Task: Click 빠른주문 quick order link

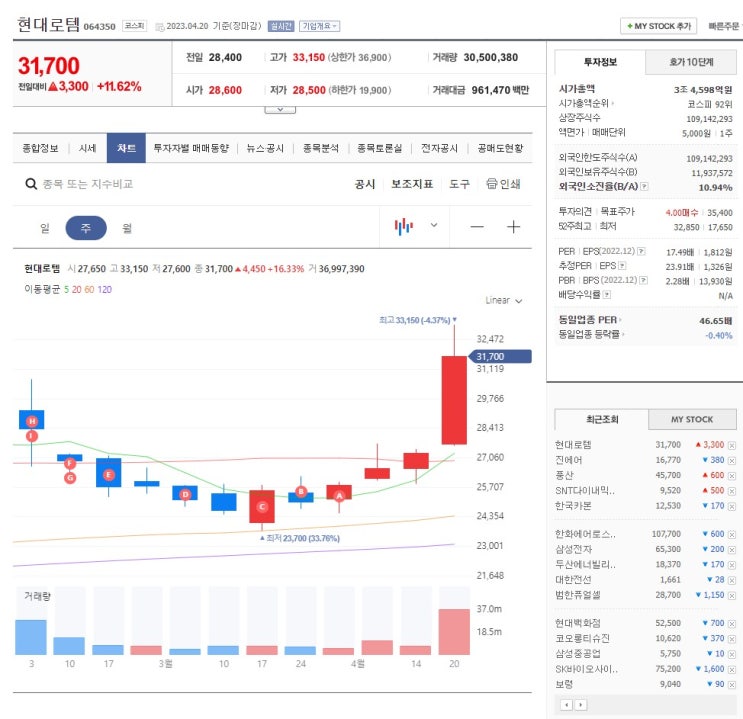Action: pyautogui.click(x=724, y=26)
